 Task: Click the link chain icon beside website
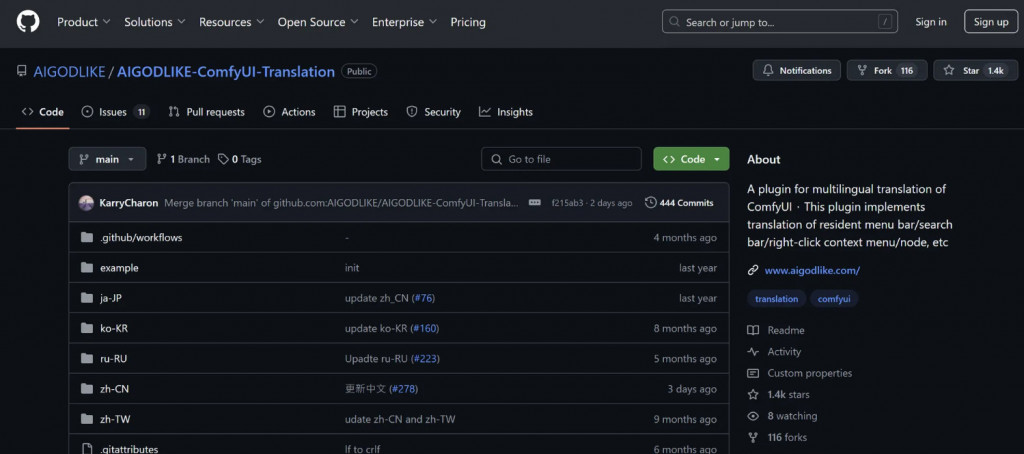[x=753, y=270]
